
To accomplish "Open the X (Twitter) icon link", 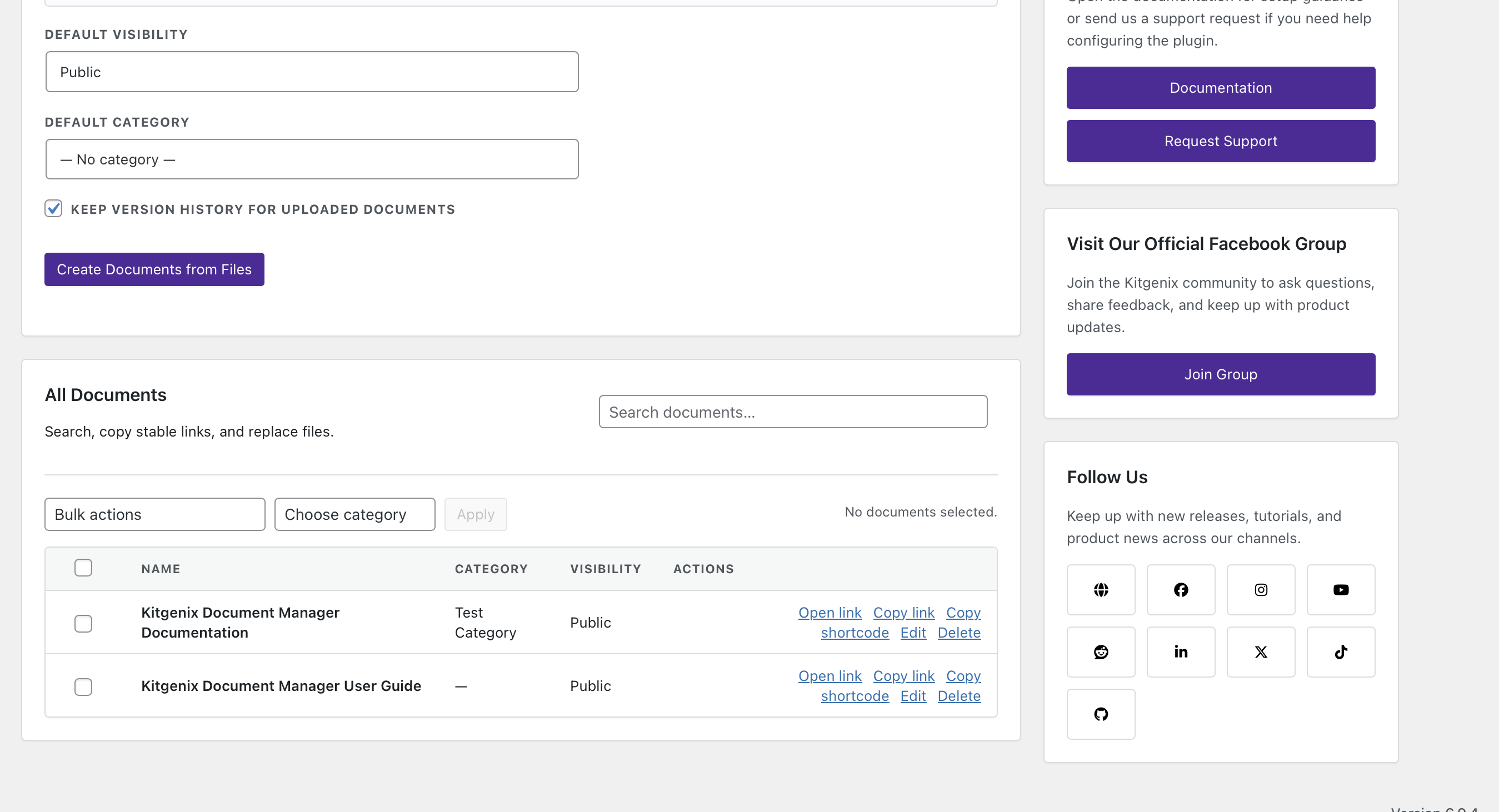I will 1261,652.
